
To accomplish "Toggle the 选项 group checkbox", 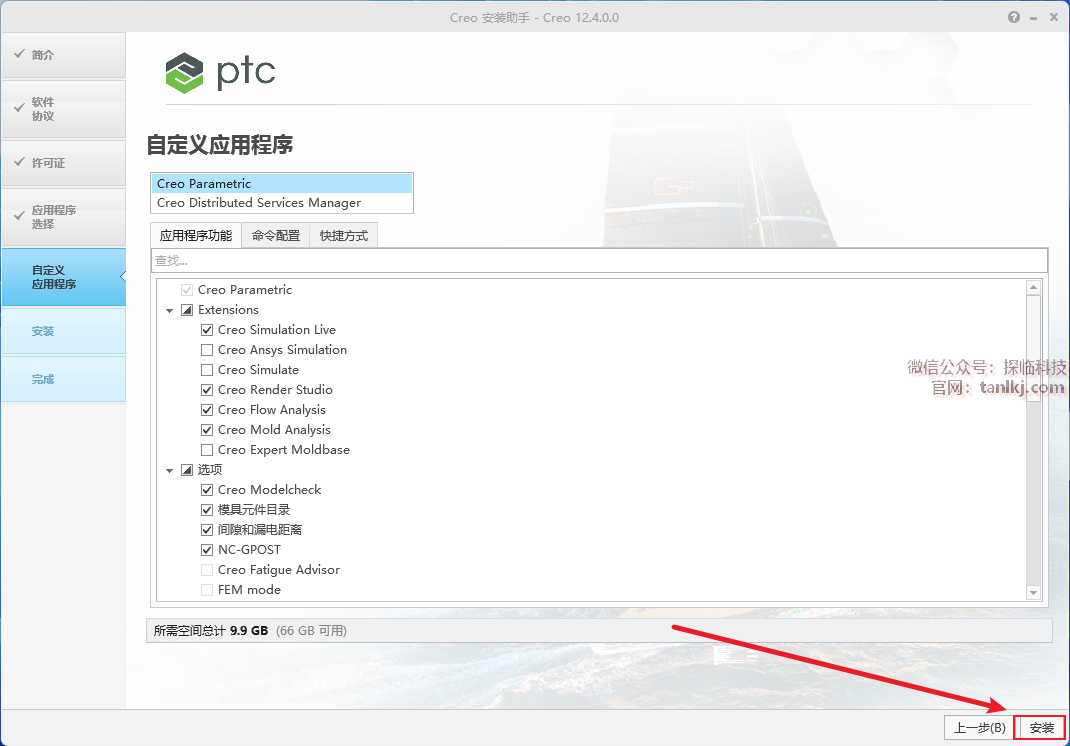I will (x=187, y=470).
